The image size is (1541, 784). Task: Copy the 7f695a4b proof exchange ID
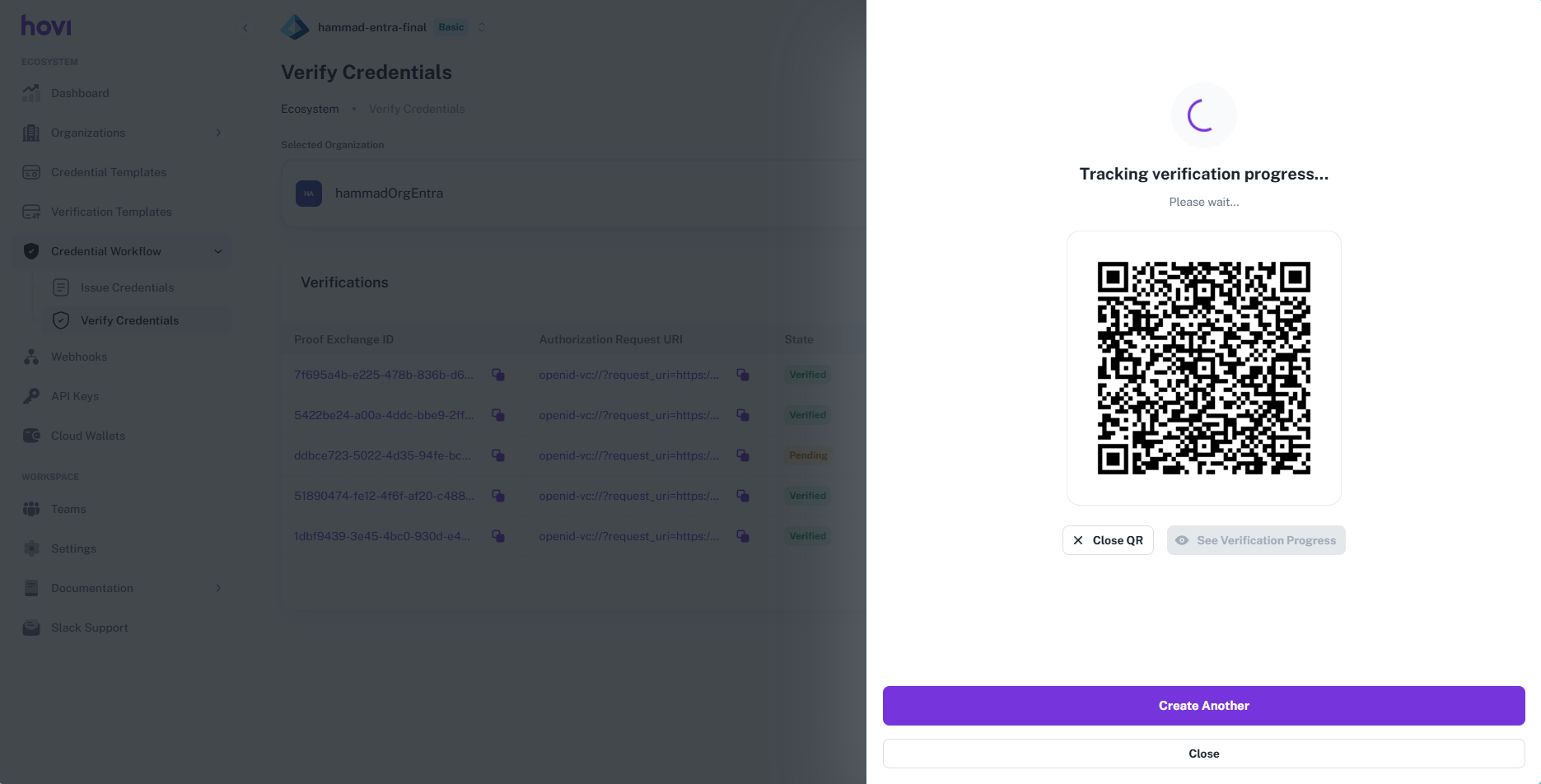click(498, 375)
